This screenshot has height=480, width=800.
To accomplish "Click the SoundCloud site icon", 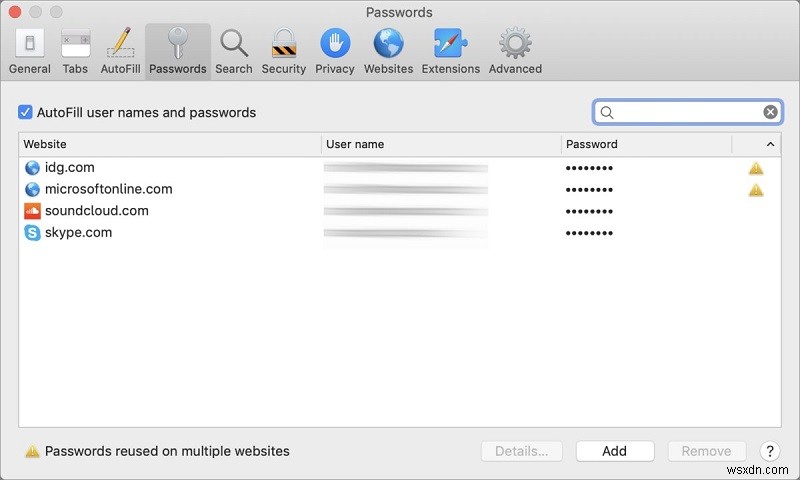I will (x=32, y=211).
